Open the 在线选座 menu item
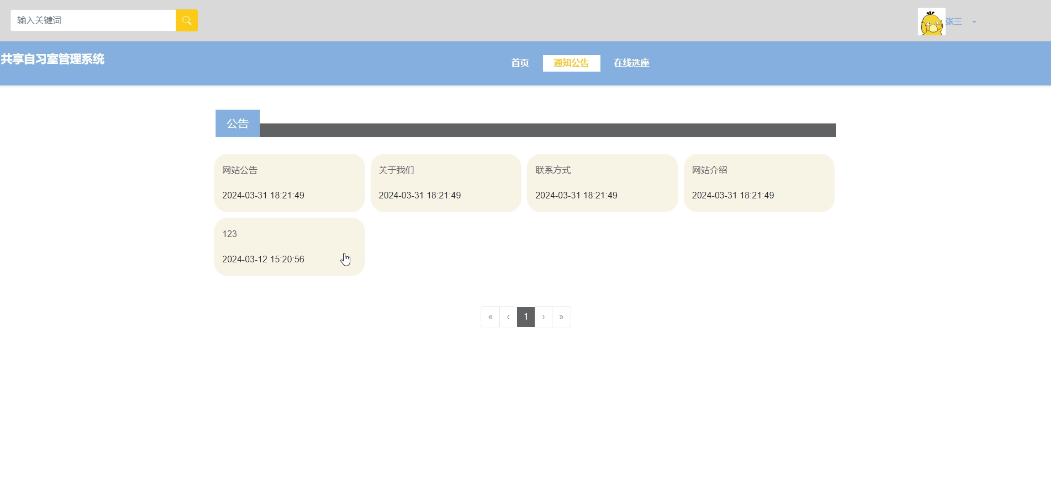Viewport: 1051px width, 491px height. click(x=631, y=63)
